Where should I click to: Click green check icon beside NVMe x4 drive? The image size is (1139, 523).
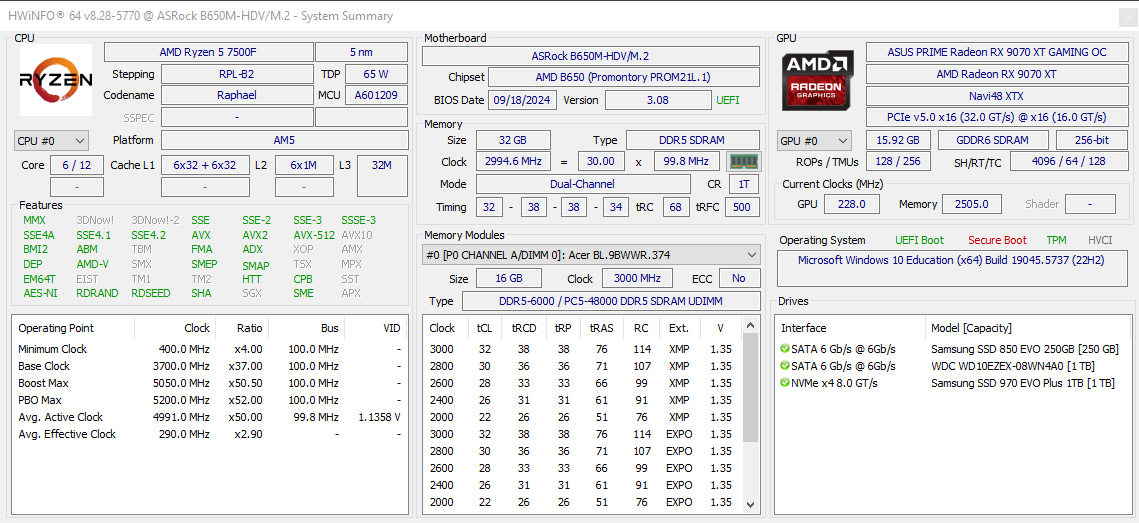tap(785, 383)
